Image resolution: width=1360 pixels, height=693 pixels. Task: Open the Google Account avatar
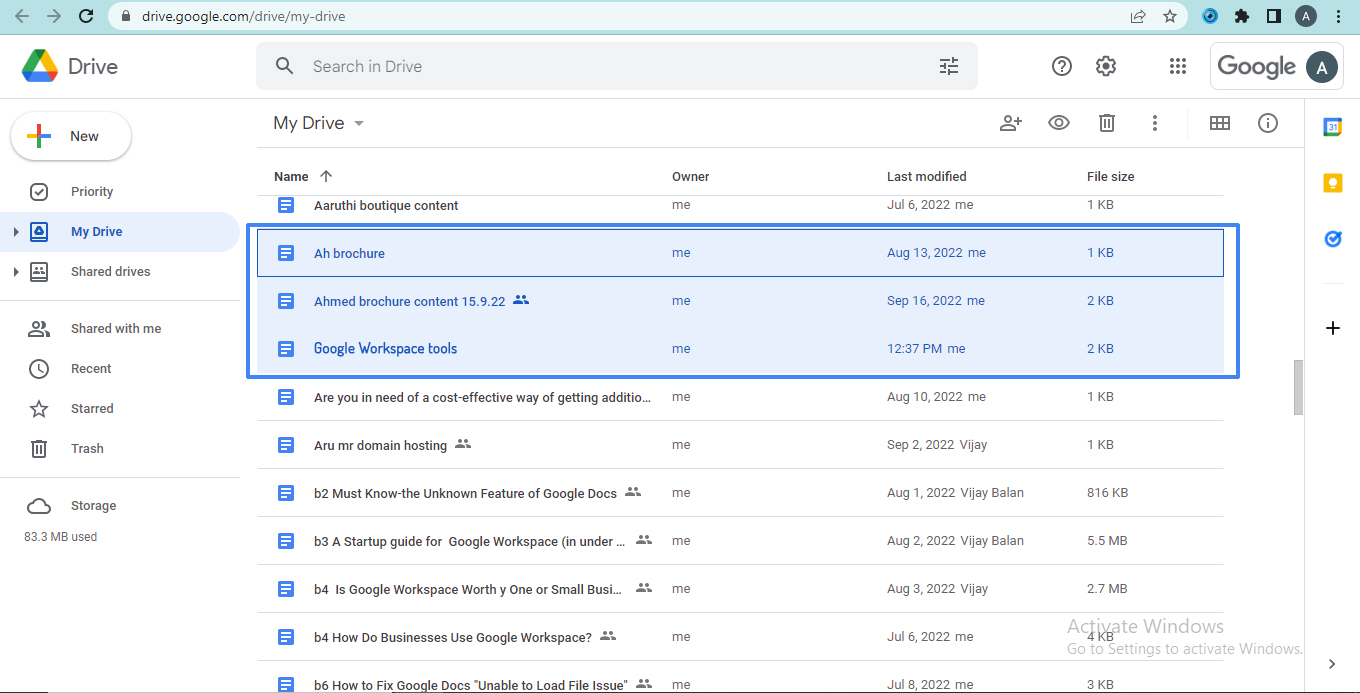pos(1322,67)
